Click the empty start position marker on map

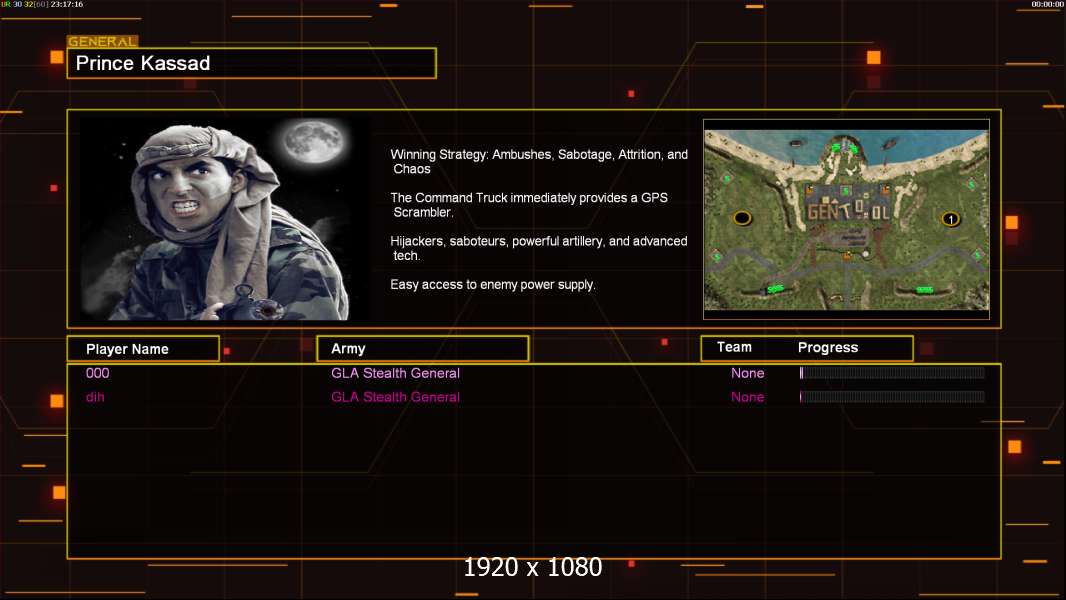coord(742,218)
